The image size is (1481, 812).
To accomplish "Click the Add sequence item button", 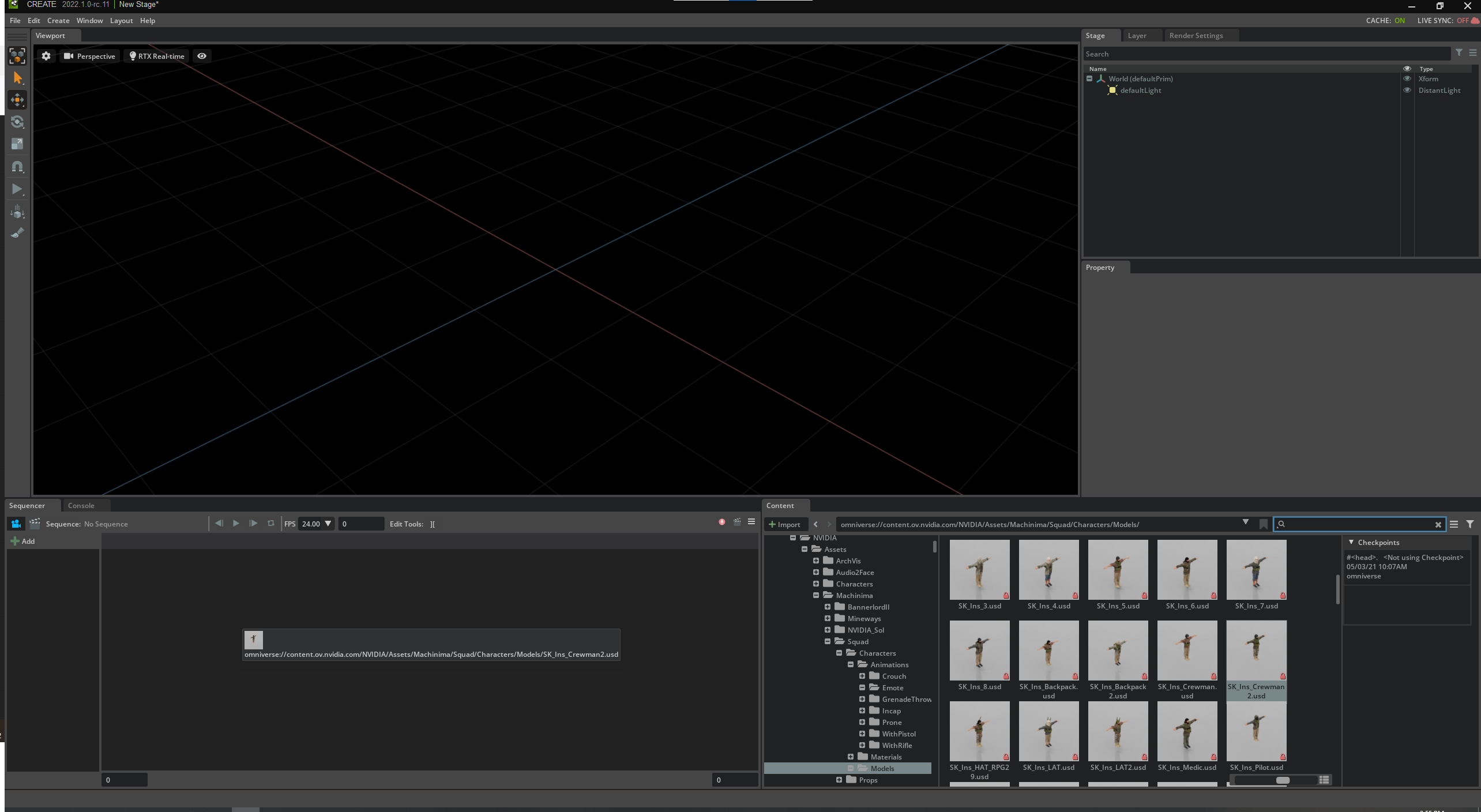I will (22, 540).
